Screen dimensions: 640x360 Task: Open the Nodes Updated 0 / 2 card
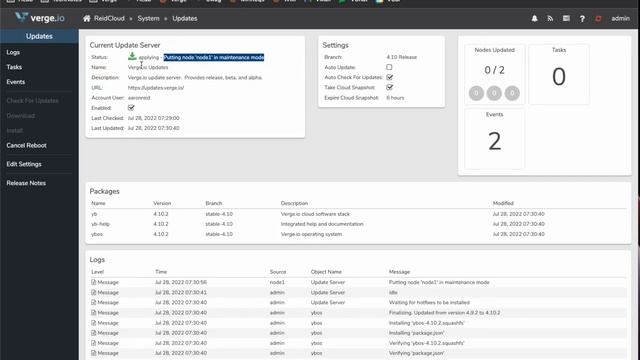tap(495, 74)
